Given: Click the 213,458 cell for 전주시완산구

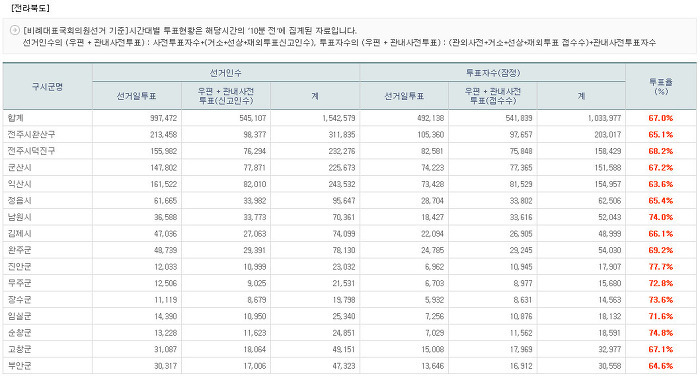Looking at the screenshot, I should point(163,135).
